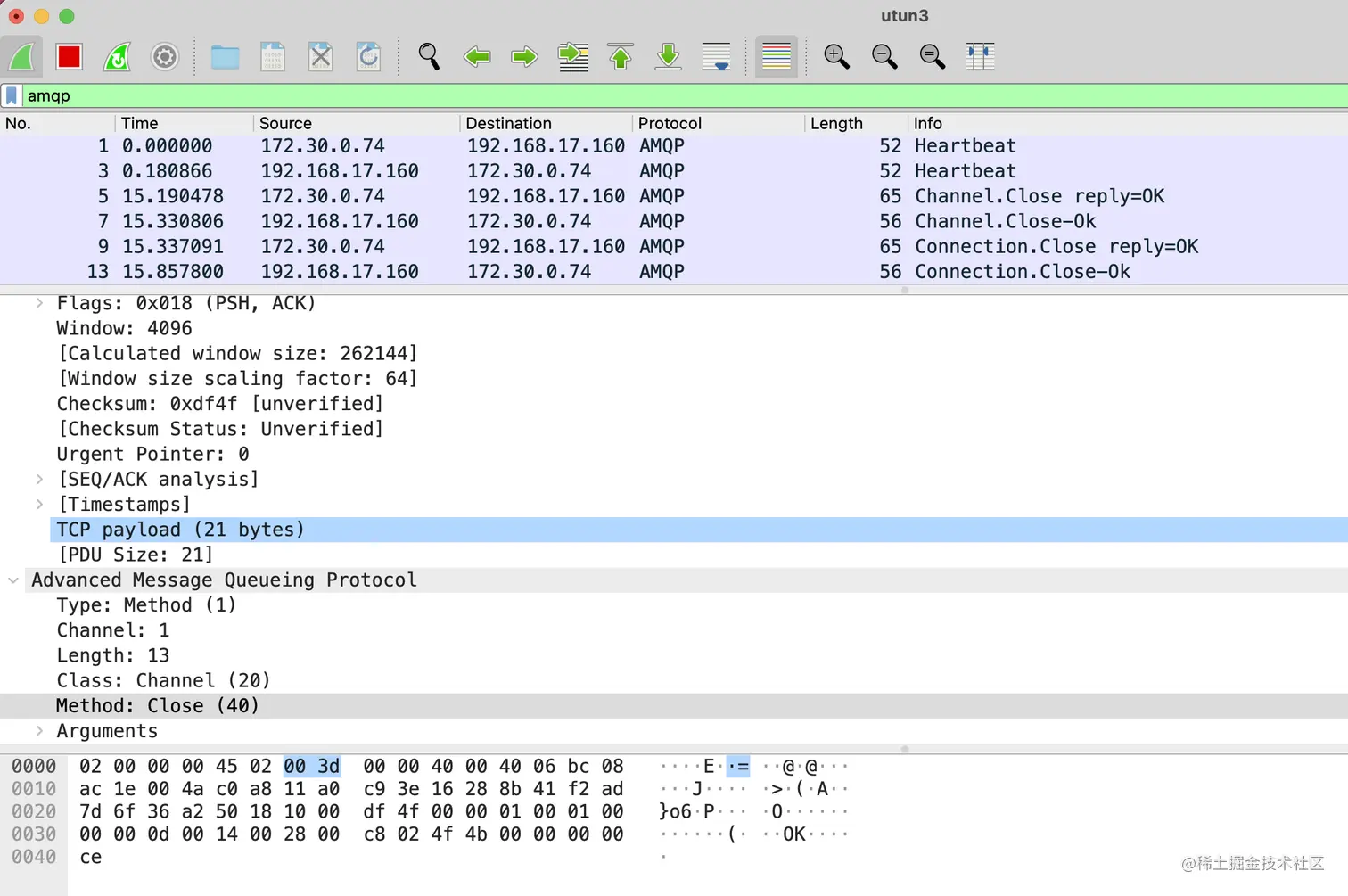Select Connection.Close-Ok packet row

click(674, 271)
